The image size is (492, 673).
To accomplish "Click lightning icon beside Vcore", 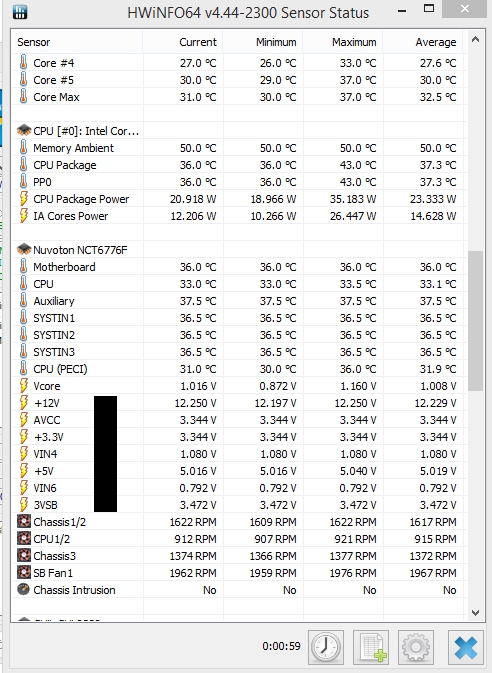I will click(x=24, y=385).
